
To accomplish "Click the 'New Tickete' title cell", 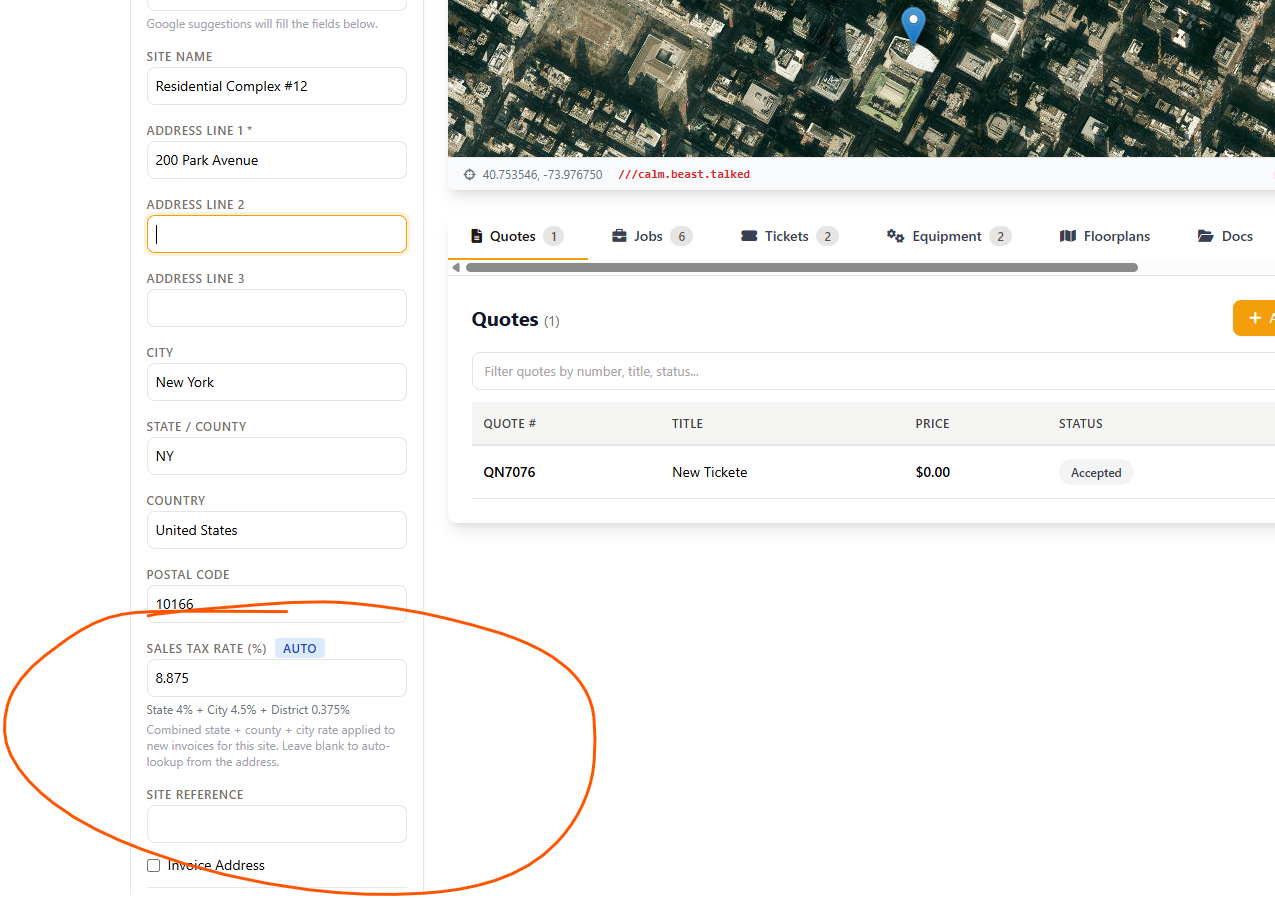I will tap(710, 472).
